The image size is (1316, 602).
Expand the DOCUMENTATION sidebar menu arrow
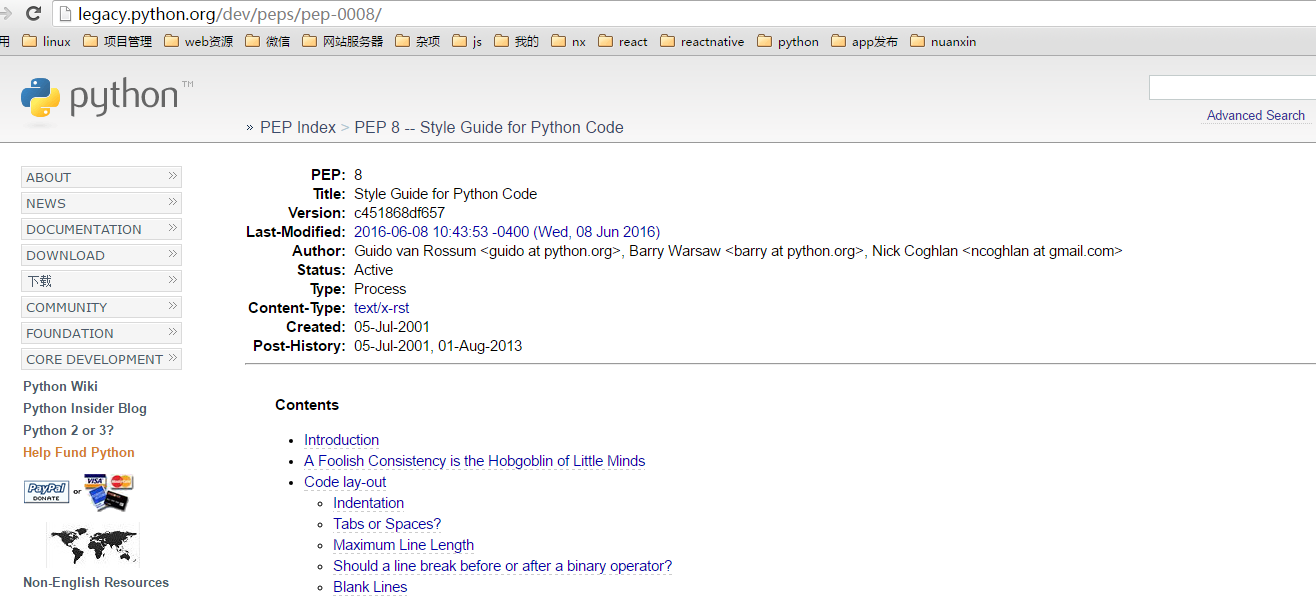click(x=172, y=228)
